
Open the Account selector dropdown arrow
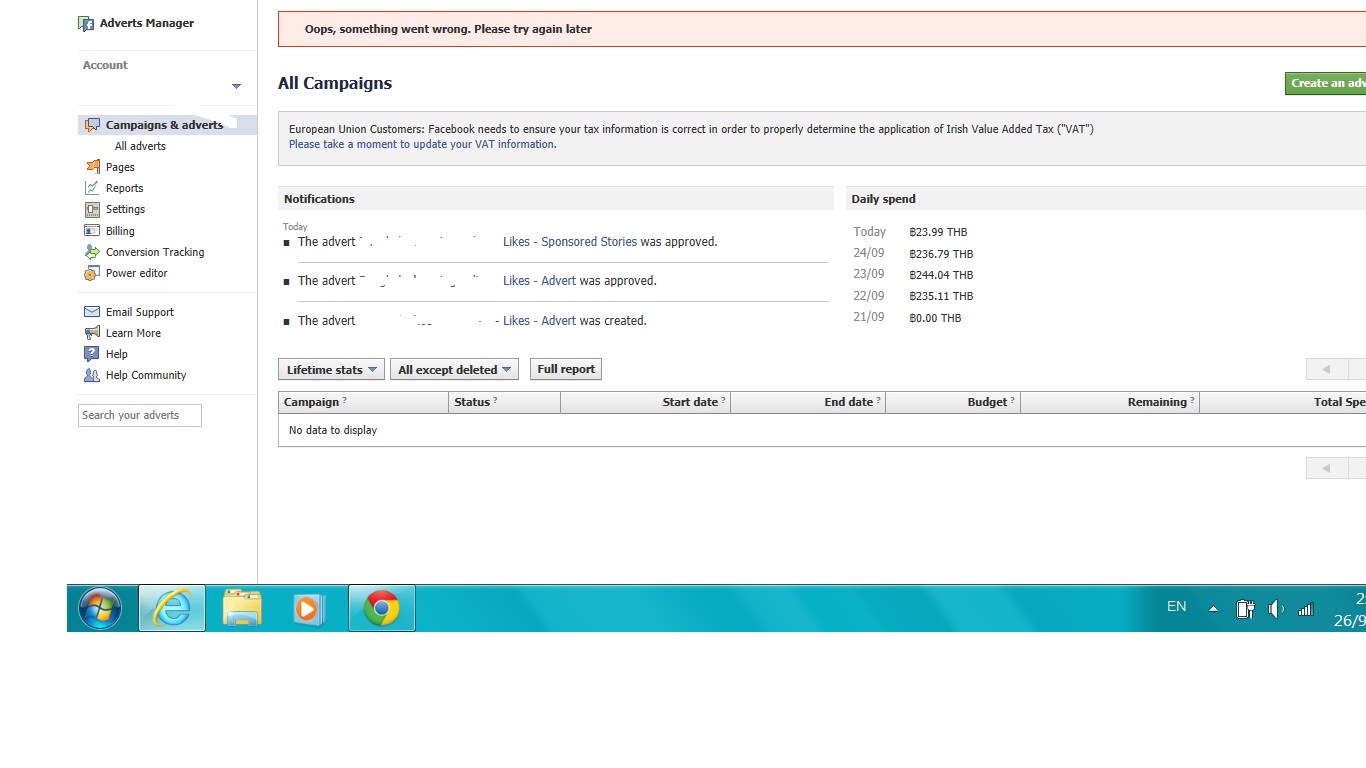[236, 86]
